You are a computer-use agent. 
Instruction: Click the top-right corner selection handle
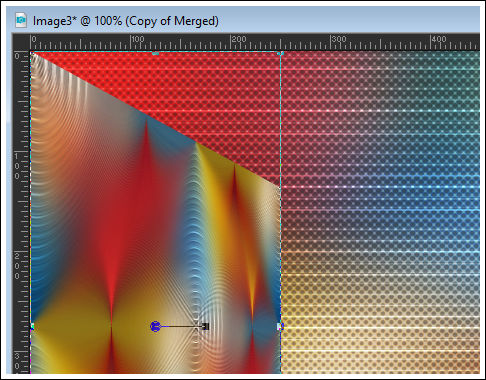point(281,53)
